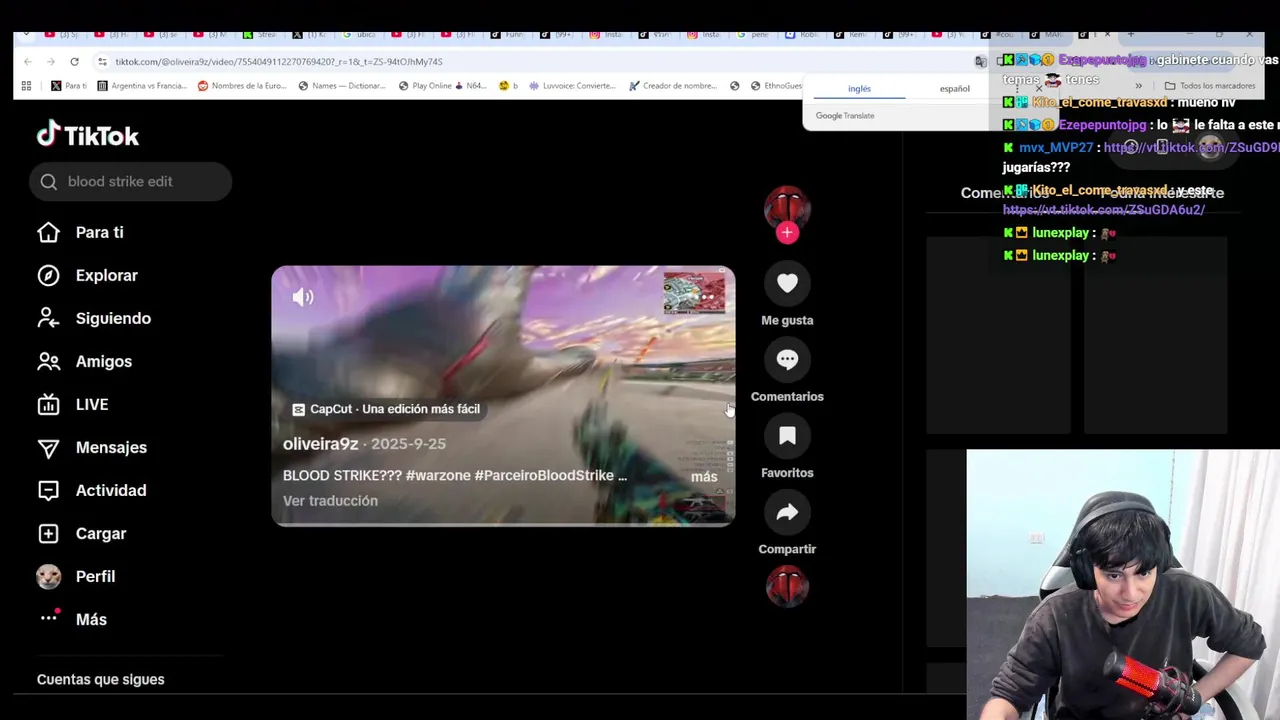Open the tab search chevron dropdown
Image resolution: width=1280 pixels, height=720 pixels.
click(26, 35)
